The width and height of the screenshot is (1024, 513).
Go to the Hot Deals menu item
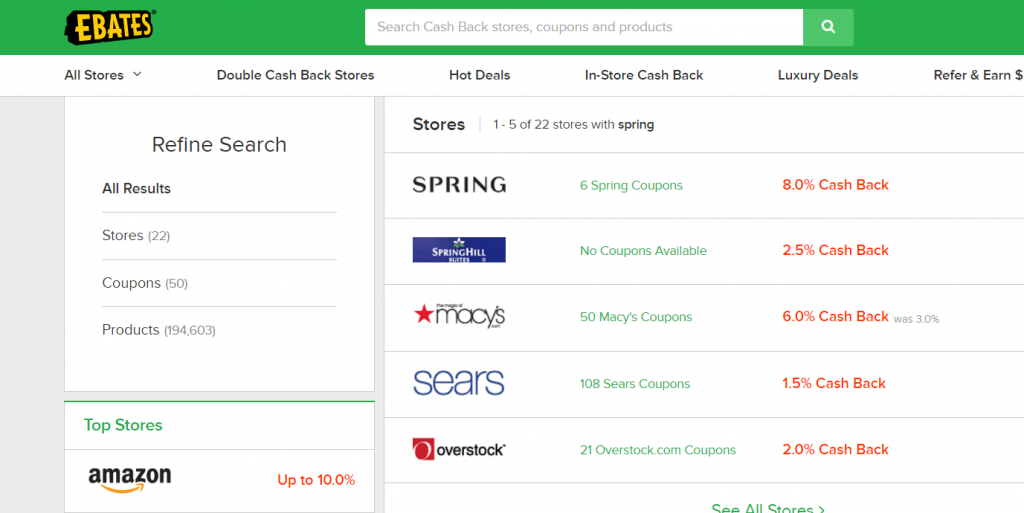(x=479, y=75)
